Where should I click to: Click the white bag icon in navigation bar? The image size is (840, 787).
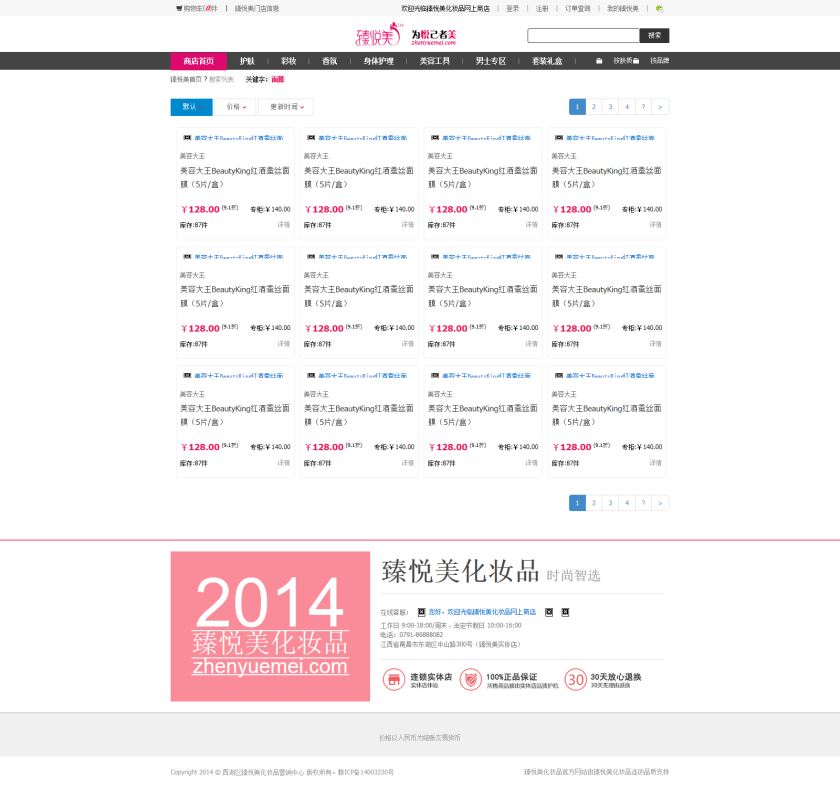(599, 61)
